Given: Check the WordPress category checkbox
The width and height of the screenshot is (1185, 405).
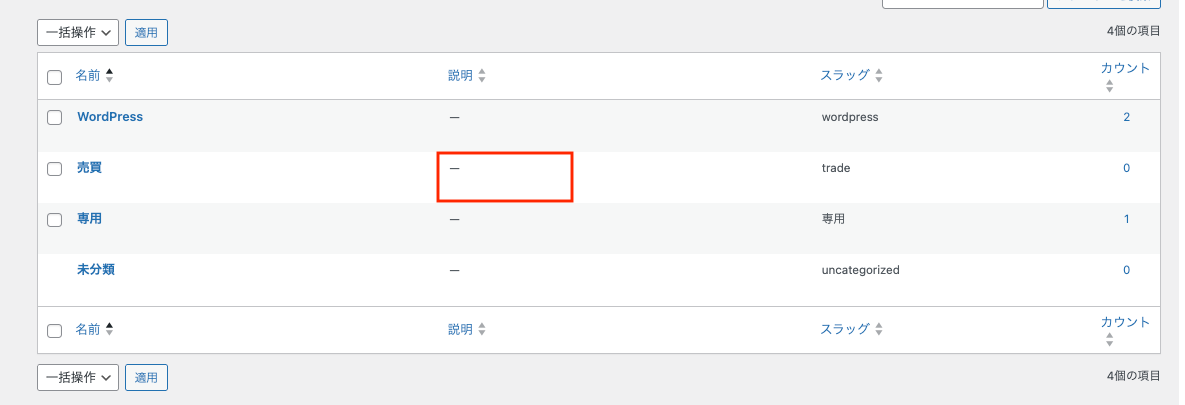Looking at the screenshot, I should click(x=55, y=118).
